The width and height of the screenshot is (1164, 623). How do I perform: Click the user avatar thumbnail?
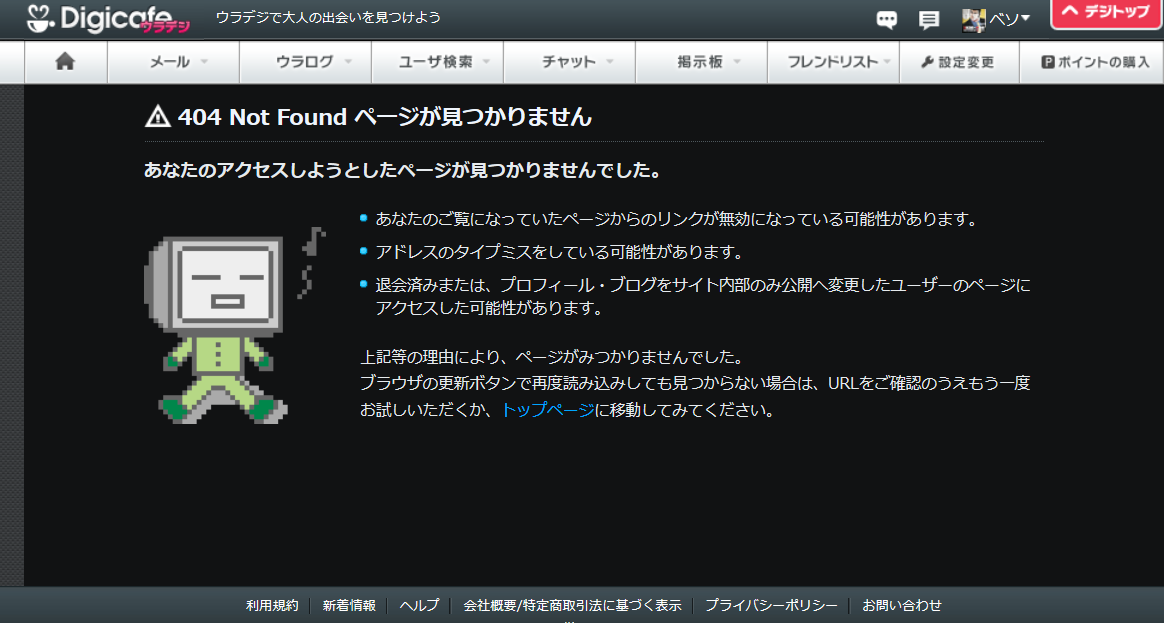click(x=973, y=19)
